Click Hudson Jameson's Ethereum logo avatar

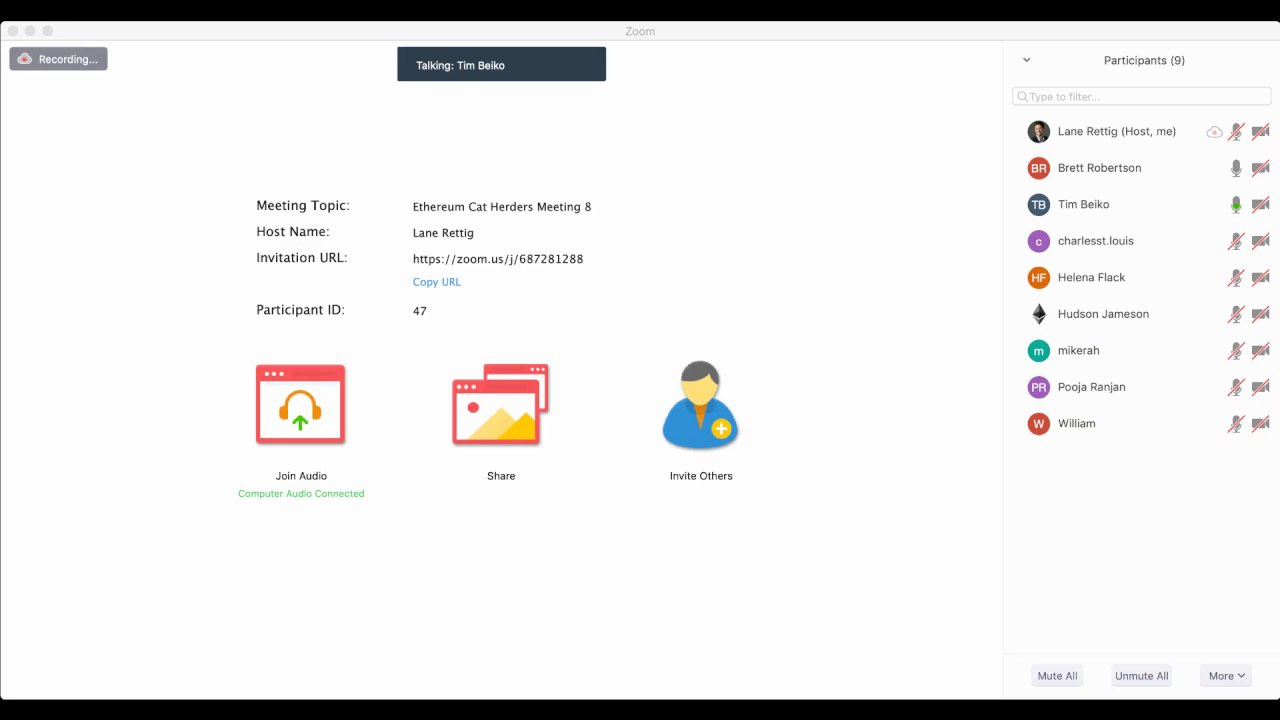[x=1039, y=314]
